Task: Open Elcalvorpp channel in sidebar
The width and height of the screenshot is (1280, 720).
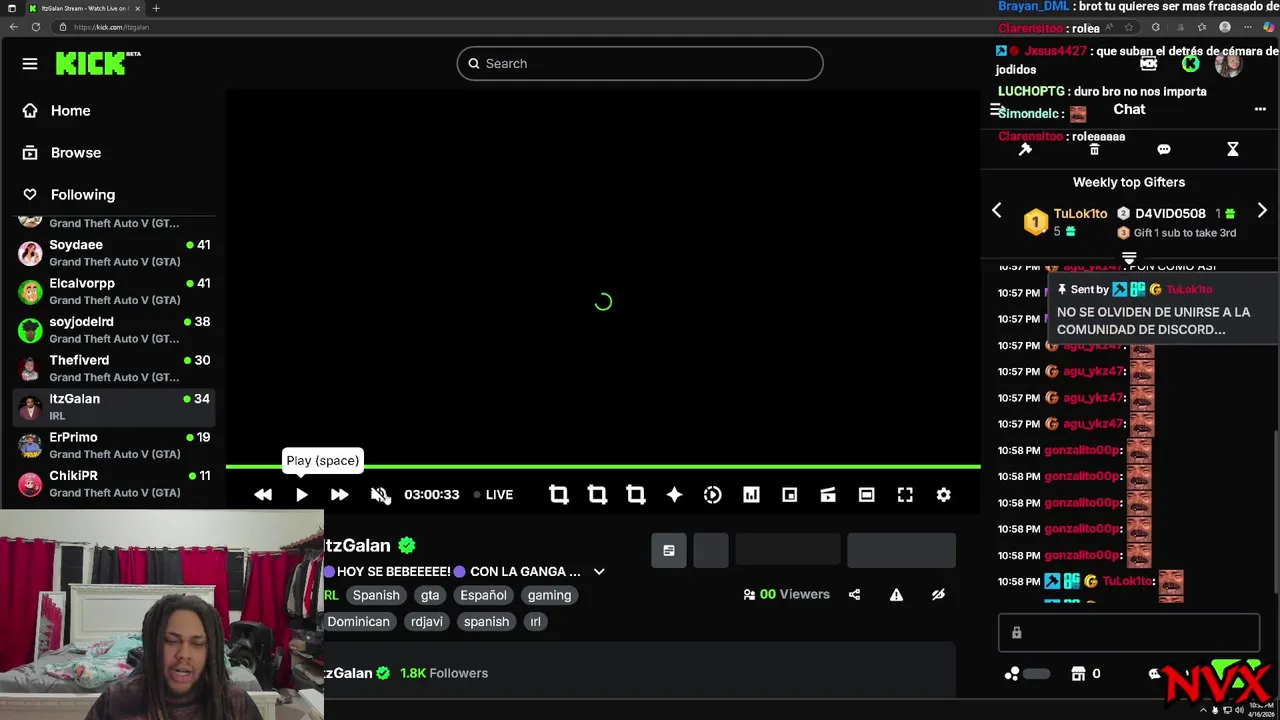Action: (114, 291)
